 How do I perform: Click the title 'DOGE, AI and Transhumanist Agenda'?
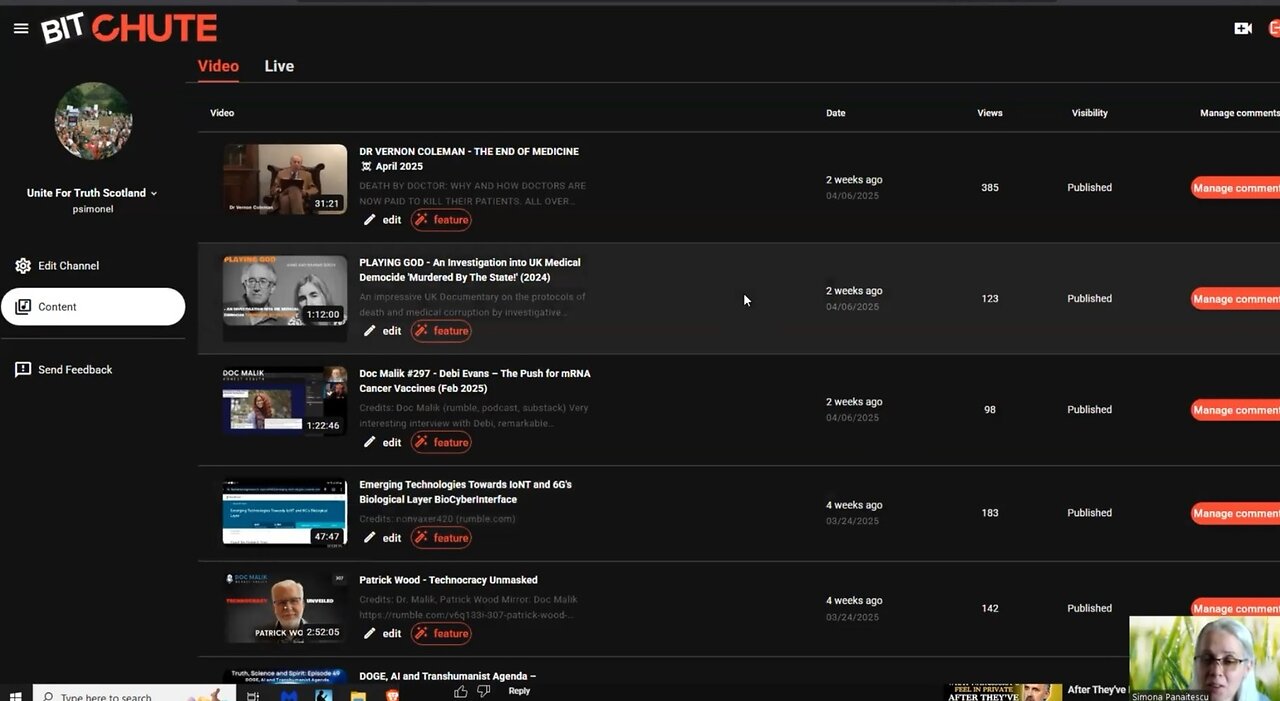tap(447, 677)
